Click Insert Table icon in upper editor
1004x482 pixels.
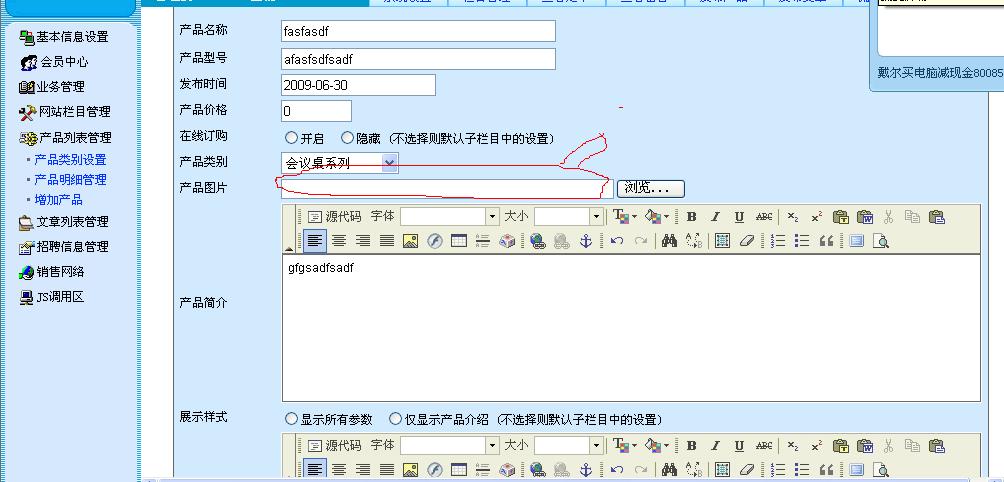[459, 241]
